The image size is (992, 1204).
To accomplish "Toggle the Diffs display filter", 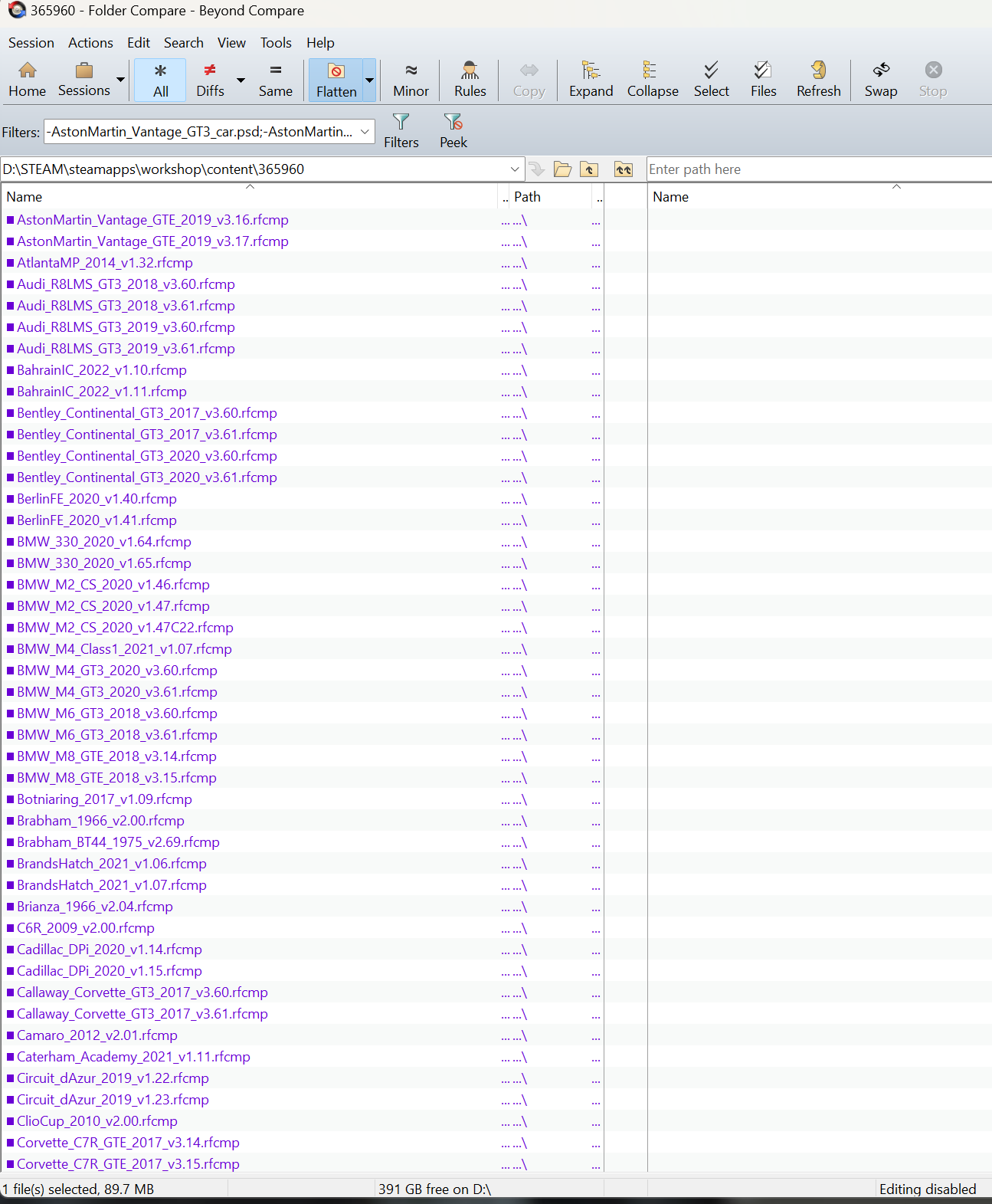I will point(210,80).
